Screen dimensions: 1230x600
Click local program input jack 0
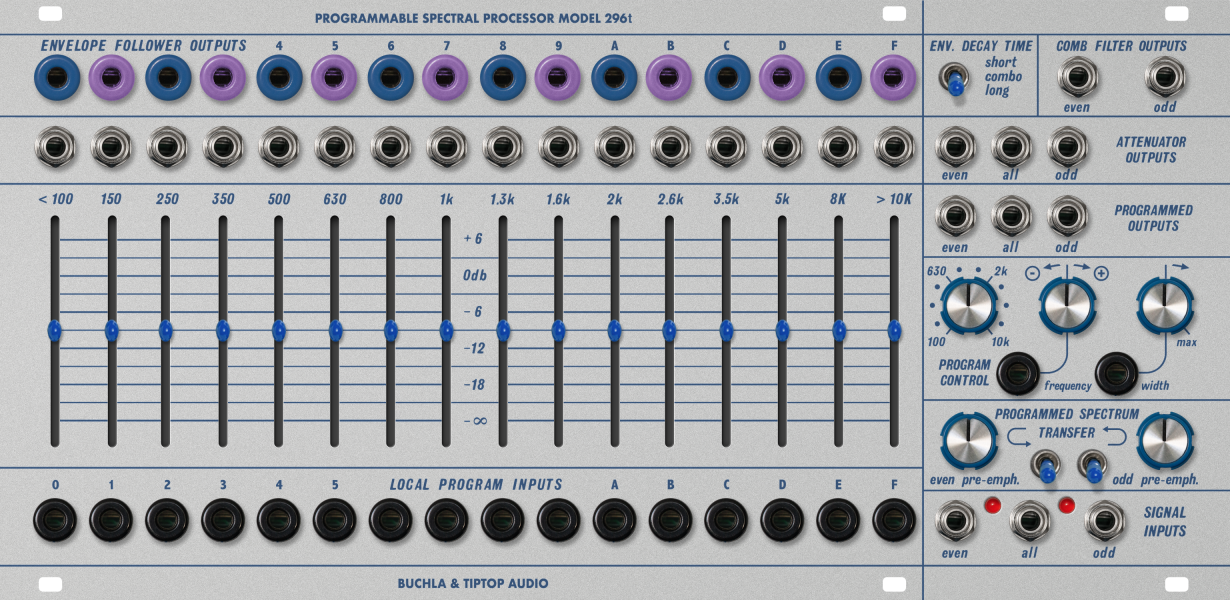click(55, 520)
